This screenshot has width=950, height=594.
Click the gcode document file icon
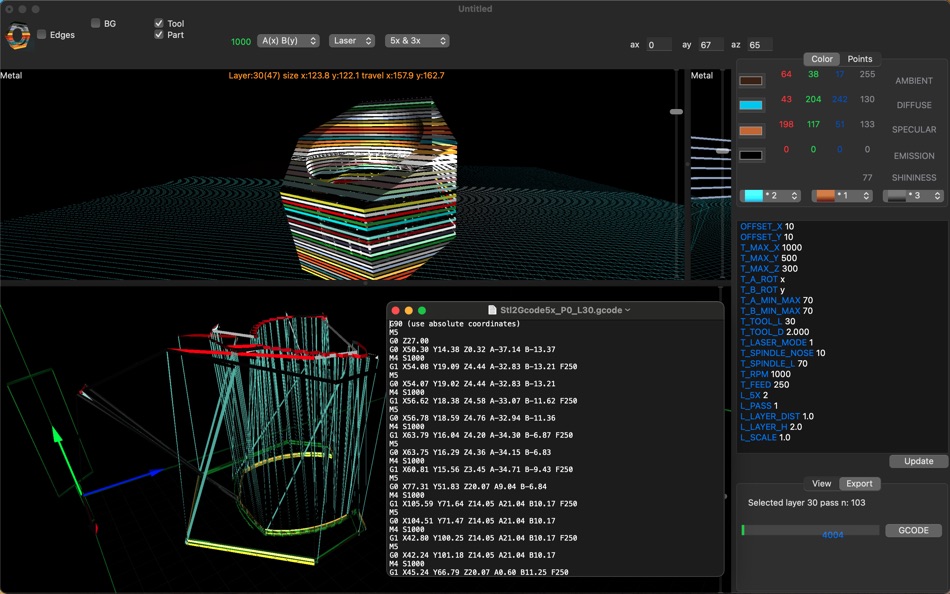(492, 310)
